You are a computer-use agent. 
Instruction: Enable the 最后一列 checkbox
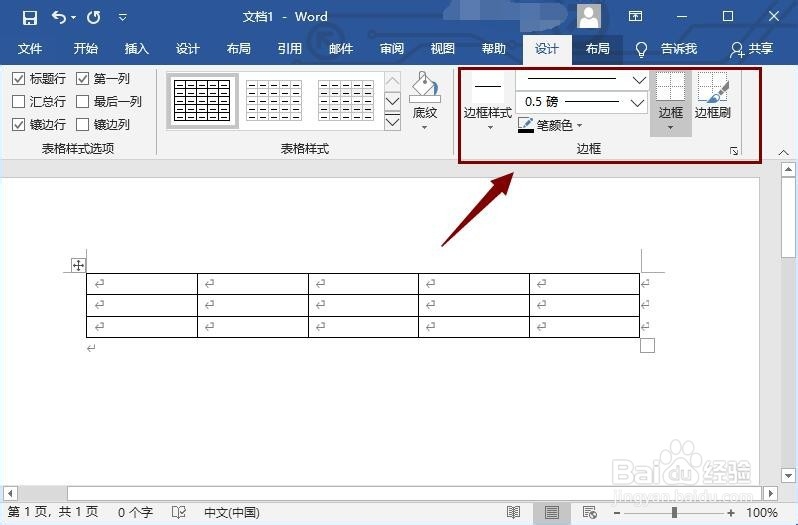click(x=82, y=101)
